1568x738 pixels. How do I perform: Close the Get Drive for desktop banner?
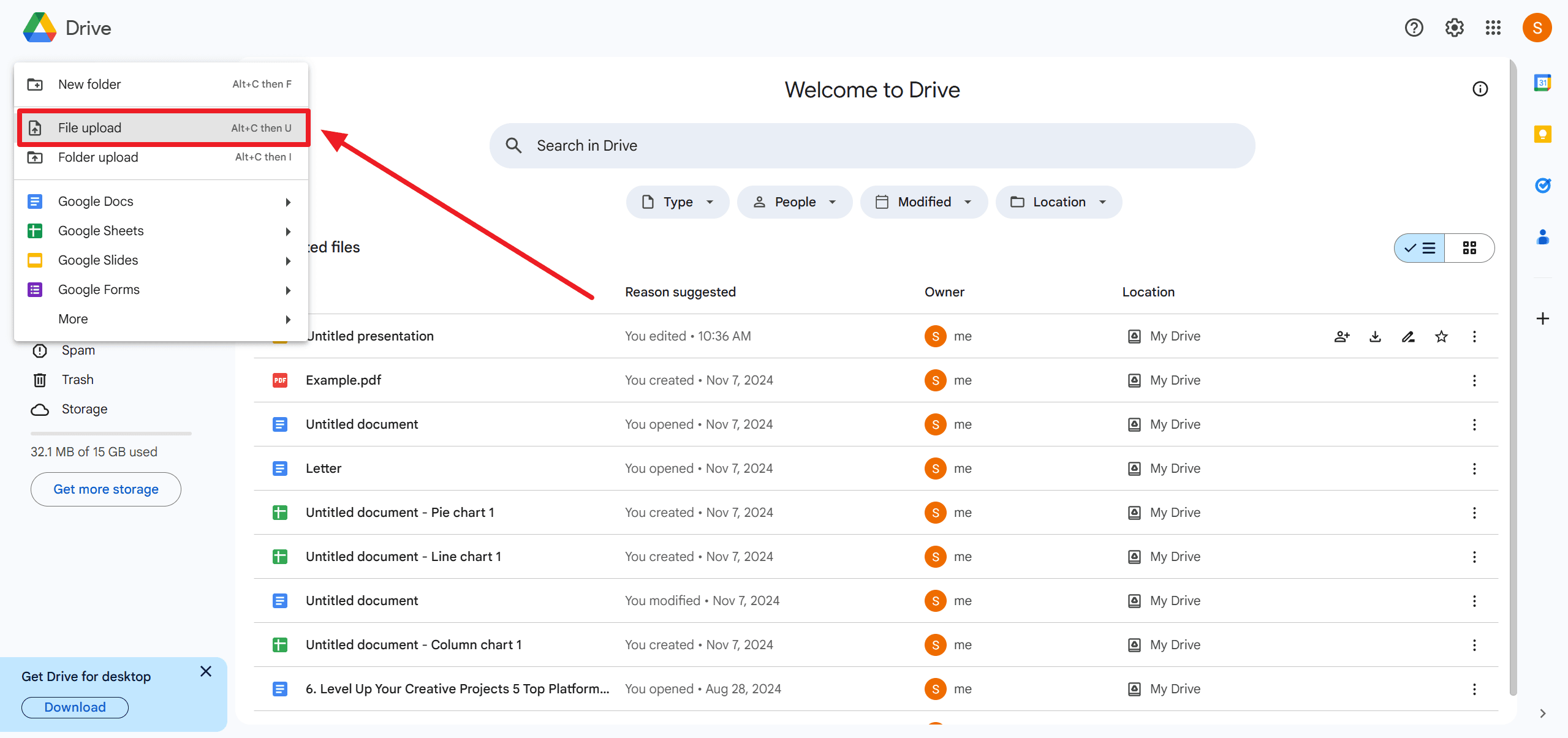tap(206, 671)
